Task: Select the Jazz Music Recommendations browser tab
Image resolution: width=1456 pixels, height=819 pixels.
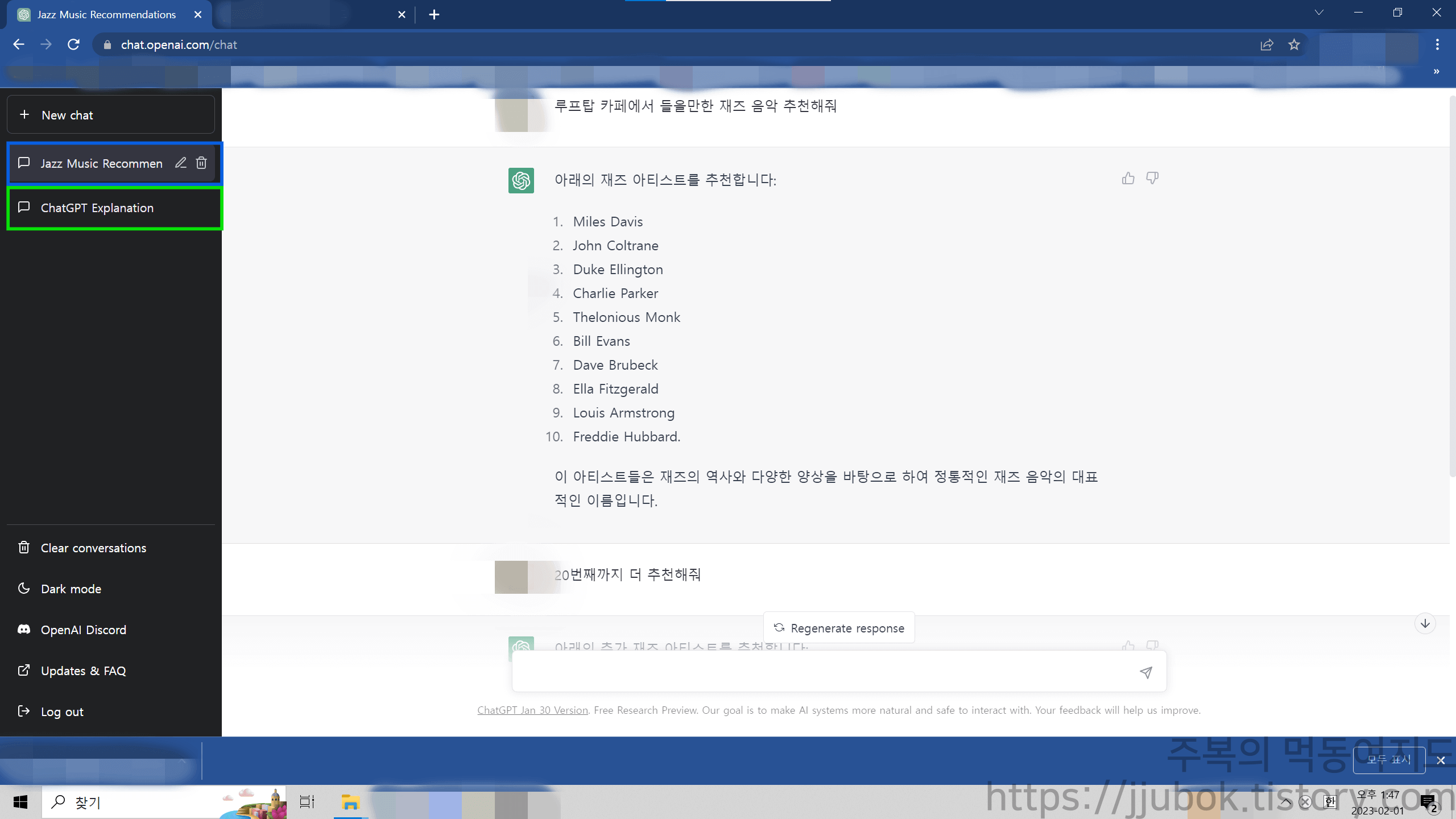Action: [106, 15]
